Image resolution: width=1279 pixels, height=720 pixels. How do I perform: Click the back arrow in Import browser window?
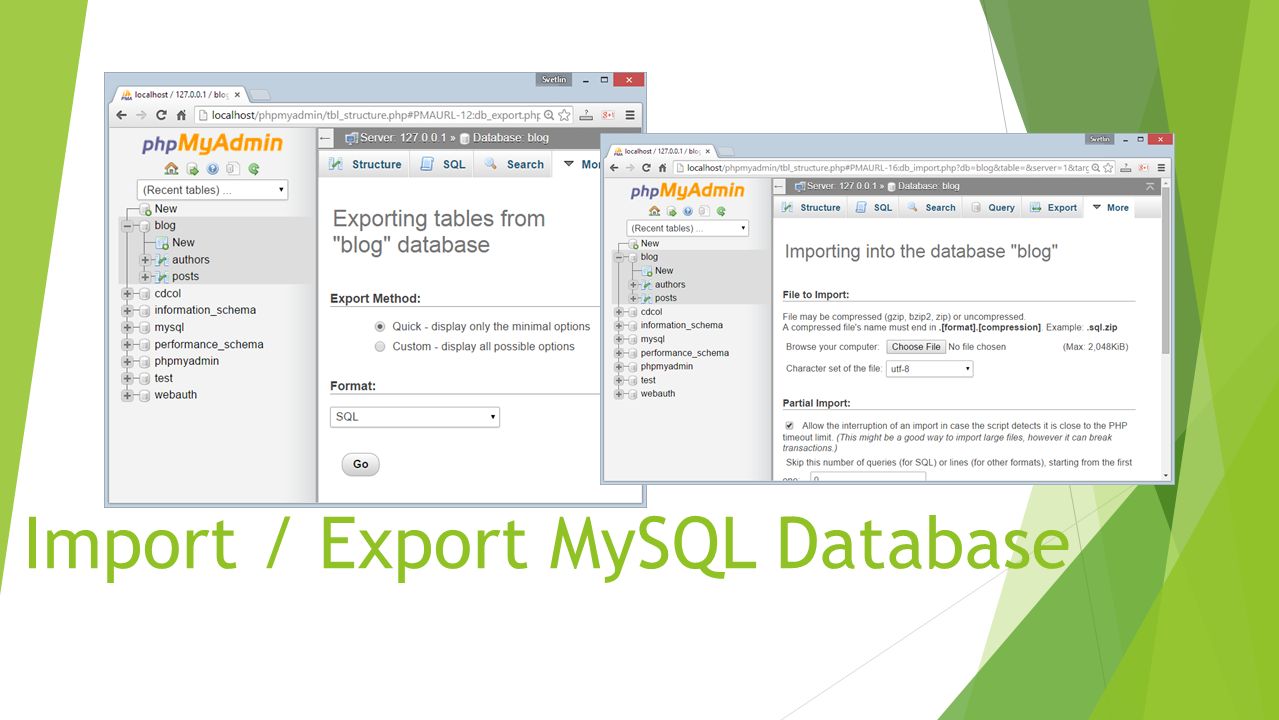615,168
